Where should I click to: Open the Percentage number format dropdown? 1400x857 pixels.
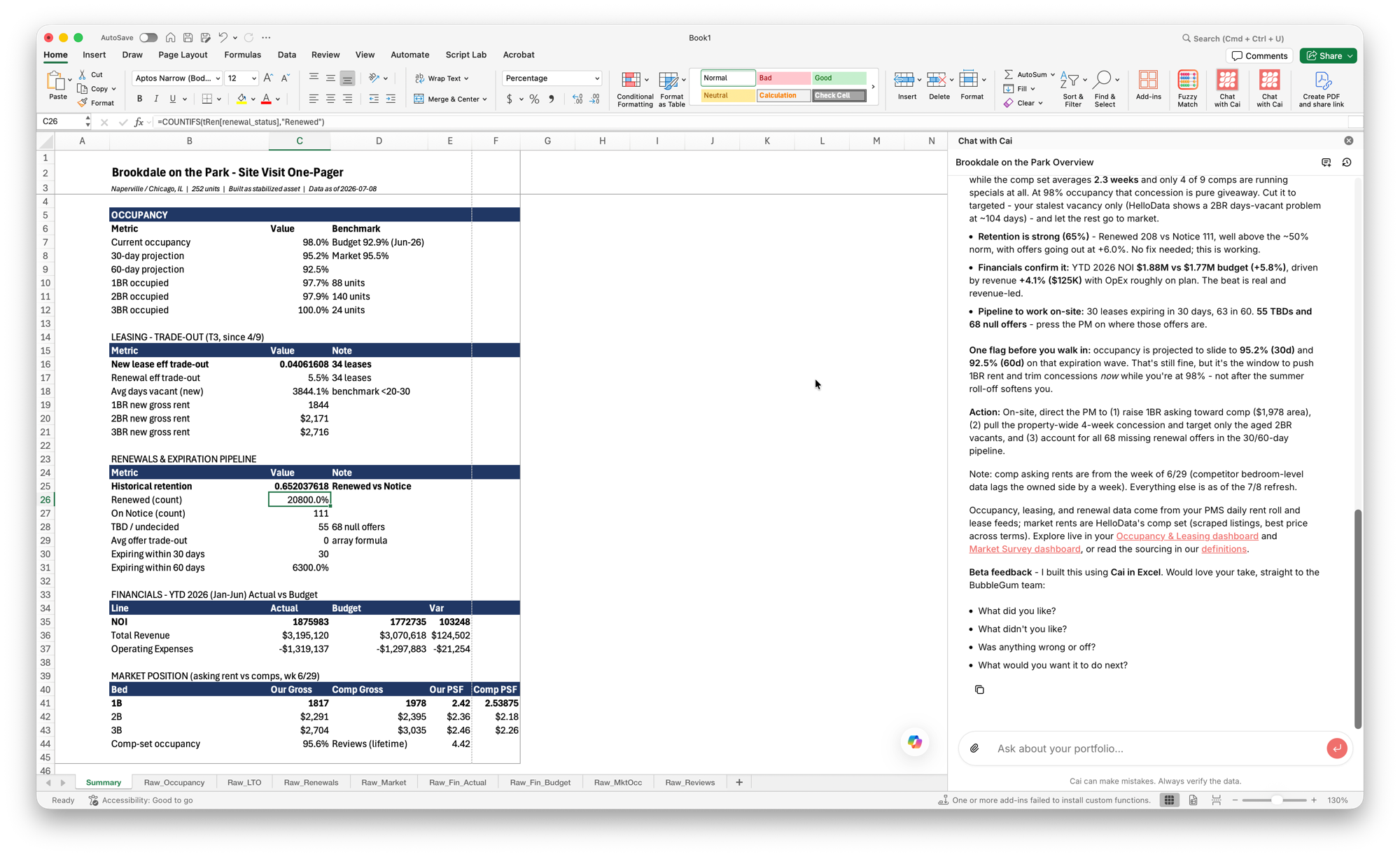tap(596, 78)
